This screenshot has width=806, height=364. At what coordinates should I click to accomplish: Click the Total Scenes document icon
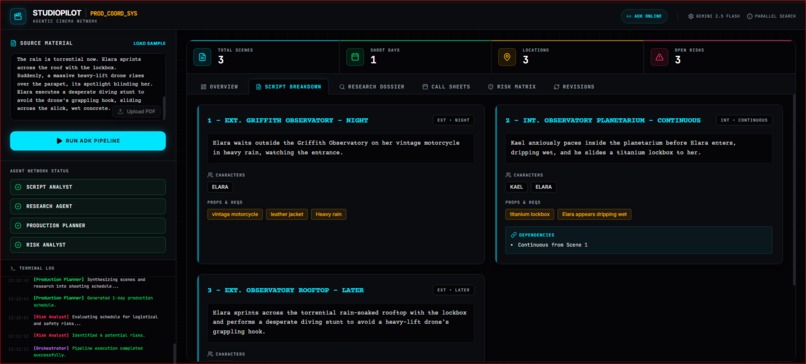pos(202,57)
